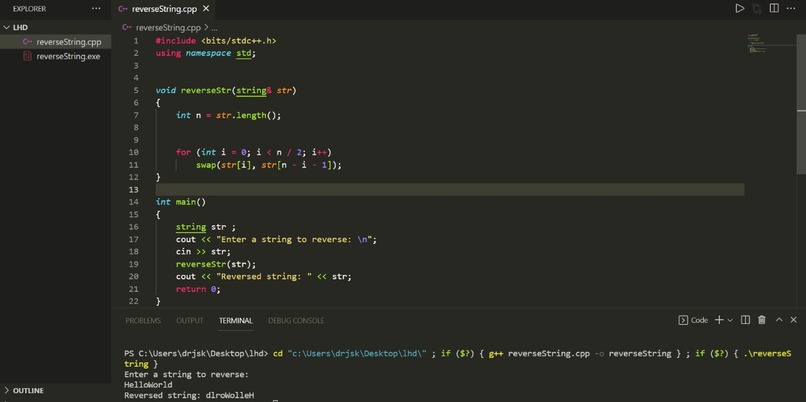Split the terminal panel
The height and width of the screenshot is (402, 806).
tap(745, 320)
